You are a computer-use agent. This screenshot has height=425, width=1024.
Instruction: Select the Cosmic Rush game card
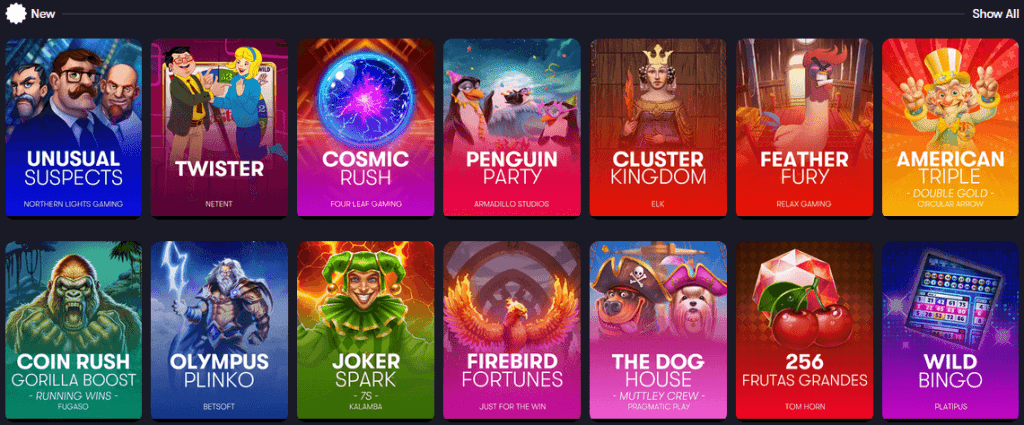(366, 128)
